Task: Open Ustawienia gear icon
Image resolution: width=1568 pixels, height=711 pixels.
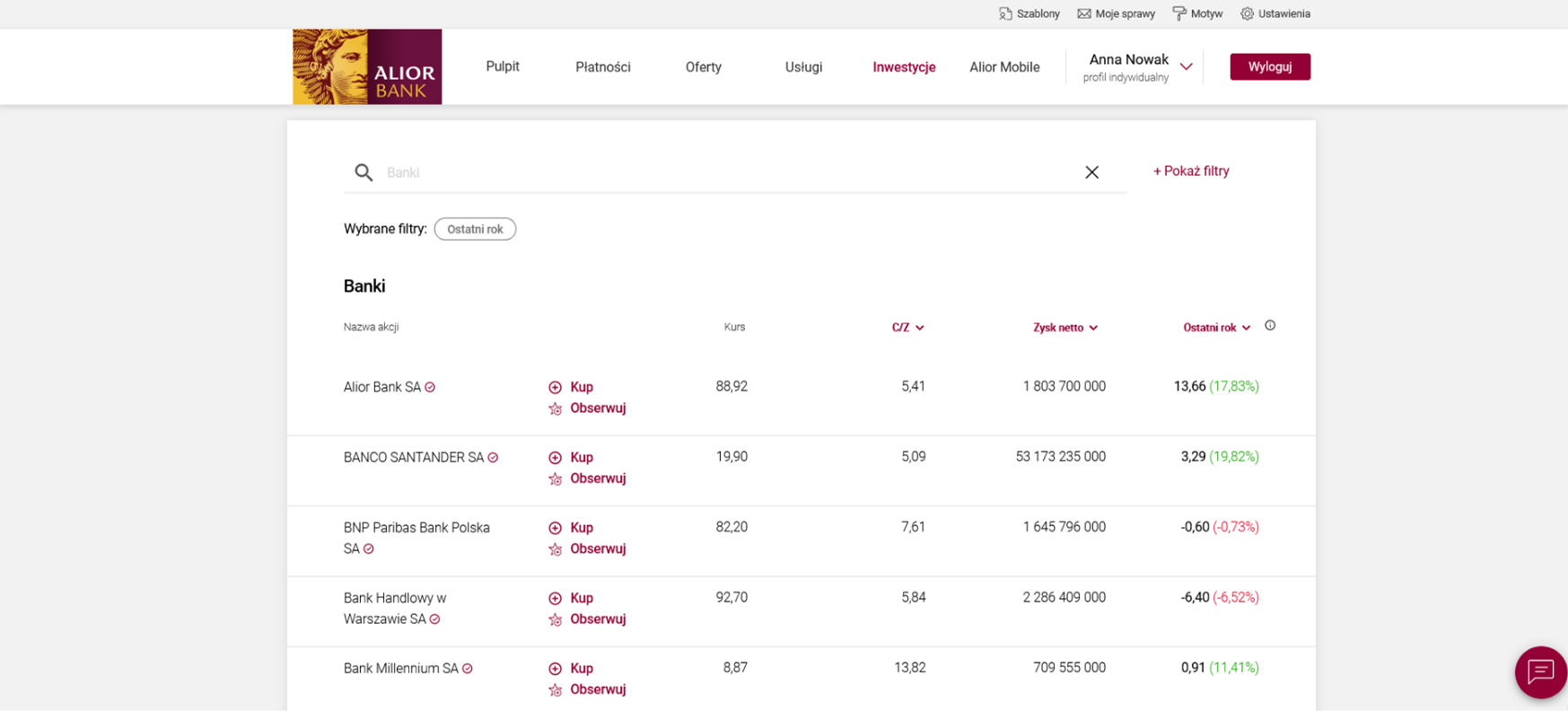Action: point(1247,13)
